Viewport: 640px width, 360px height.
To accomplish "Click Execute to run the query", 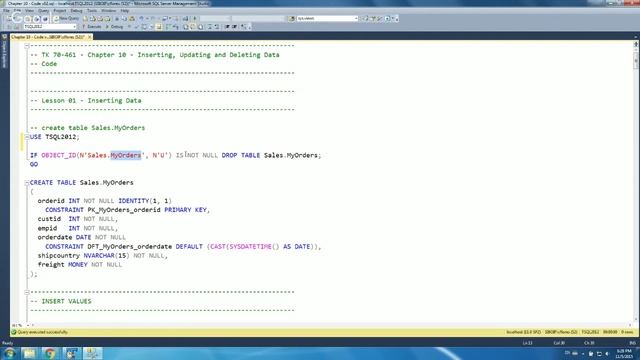I will [91, 27].
